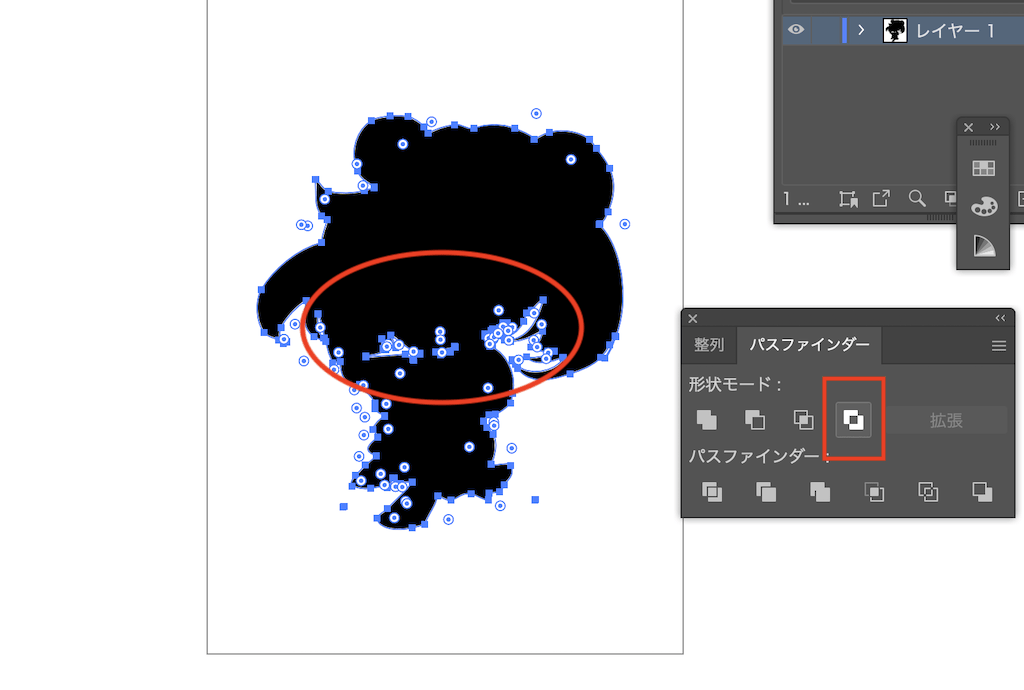Viewport: 1024px width, 690px height.
Task: Toggle visibility of レイヤー 1
Action: (x=795, y=29)
